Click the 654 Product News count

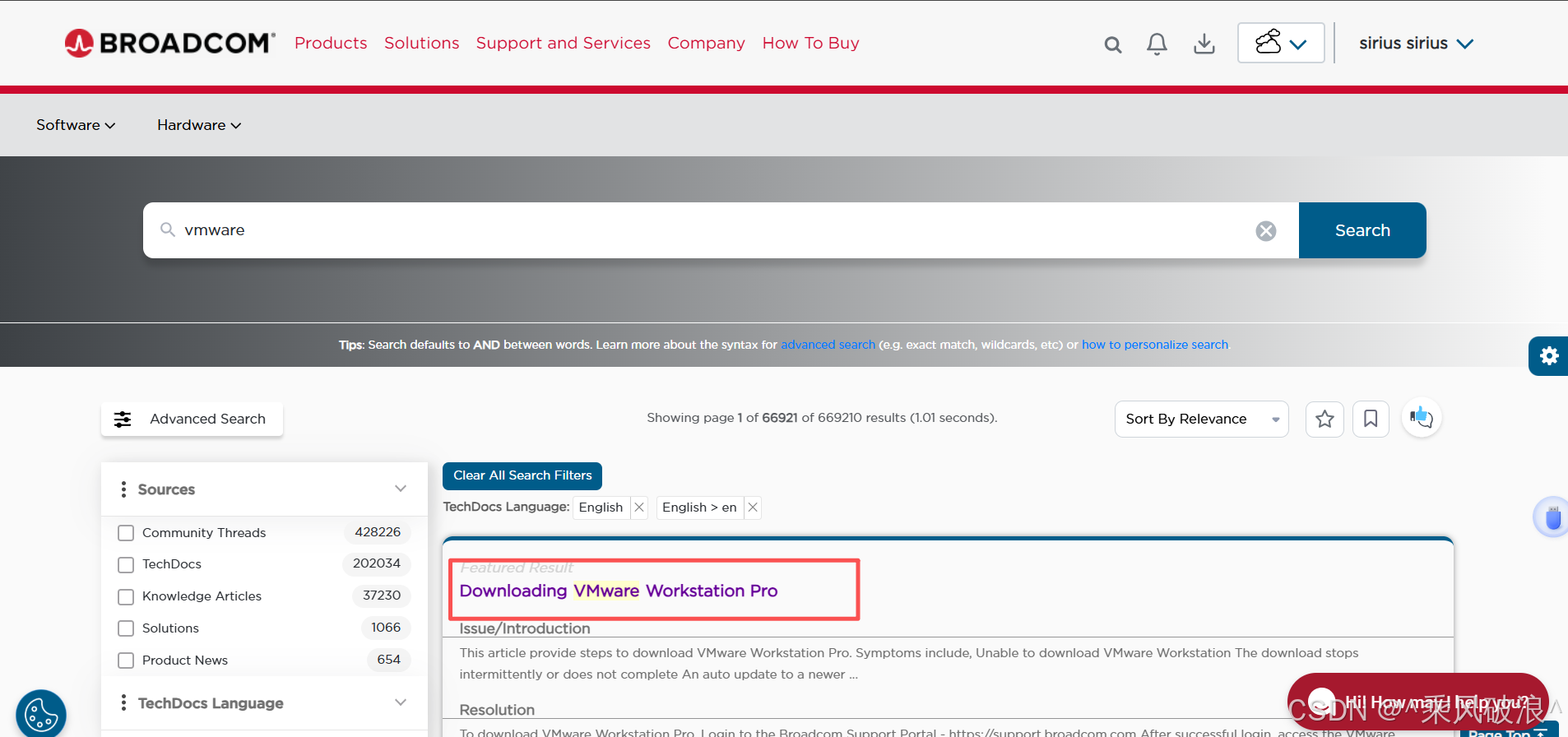click(388, 660)
